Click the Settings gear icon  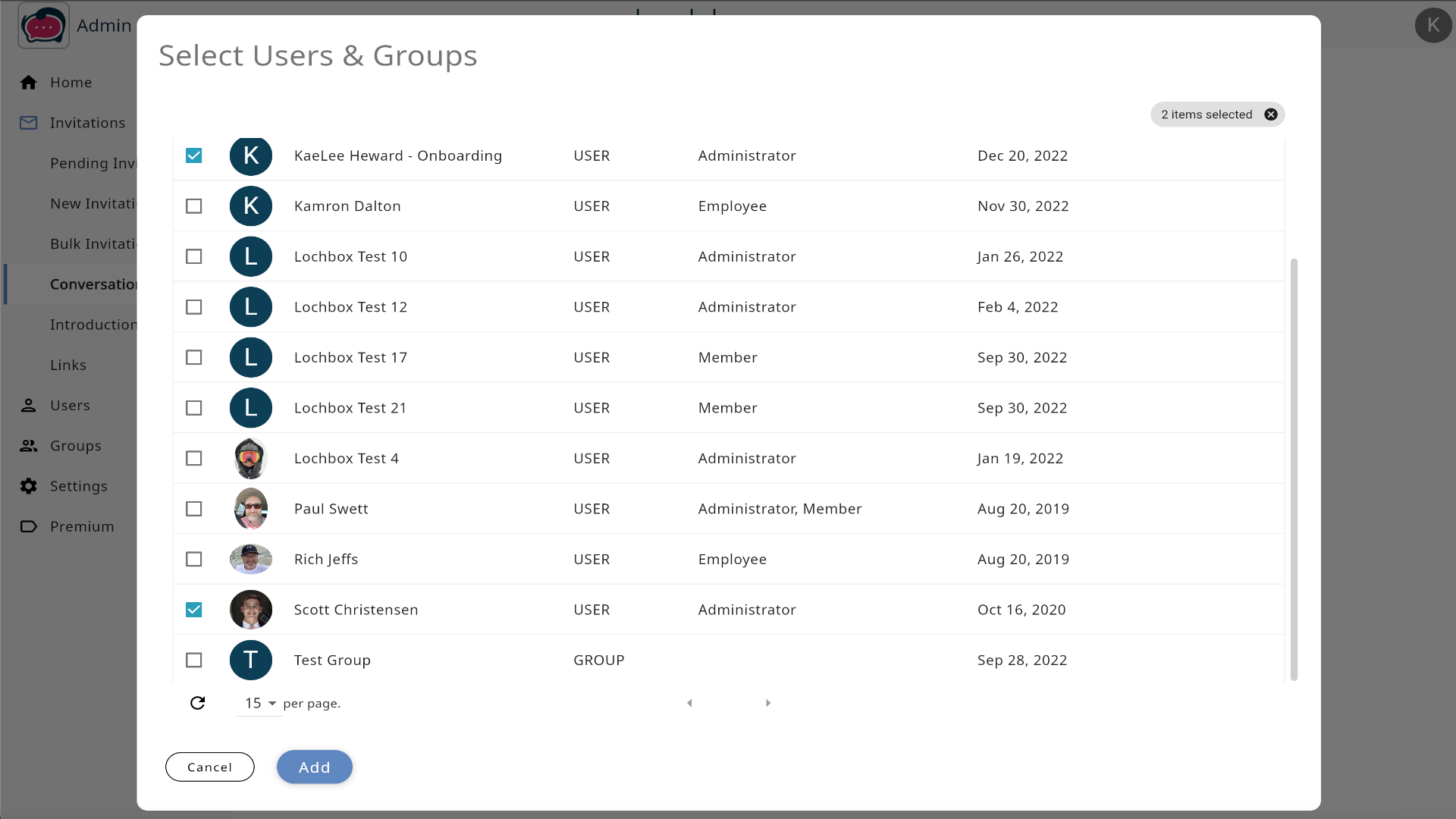pos(29,486)
